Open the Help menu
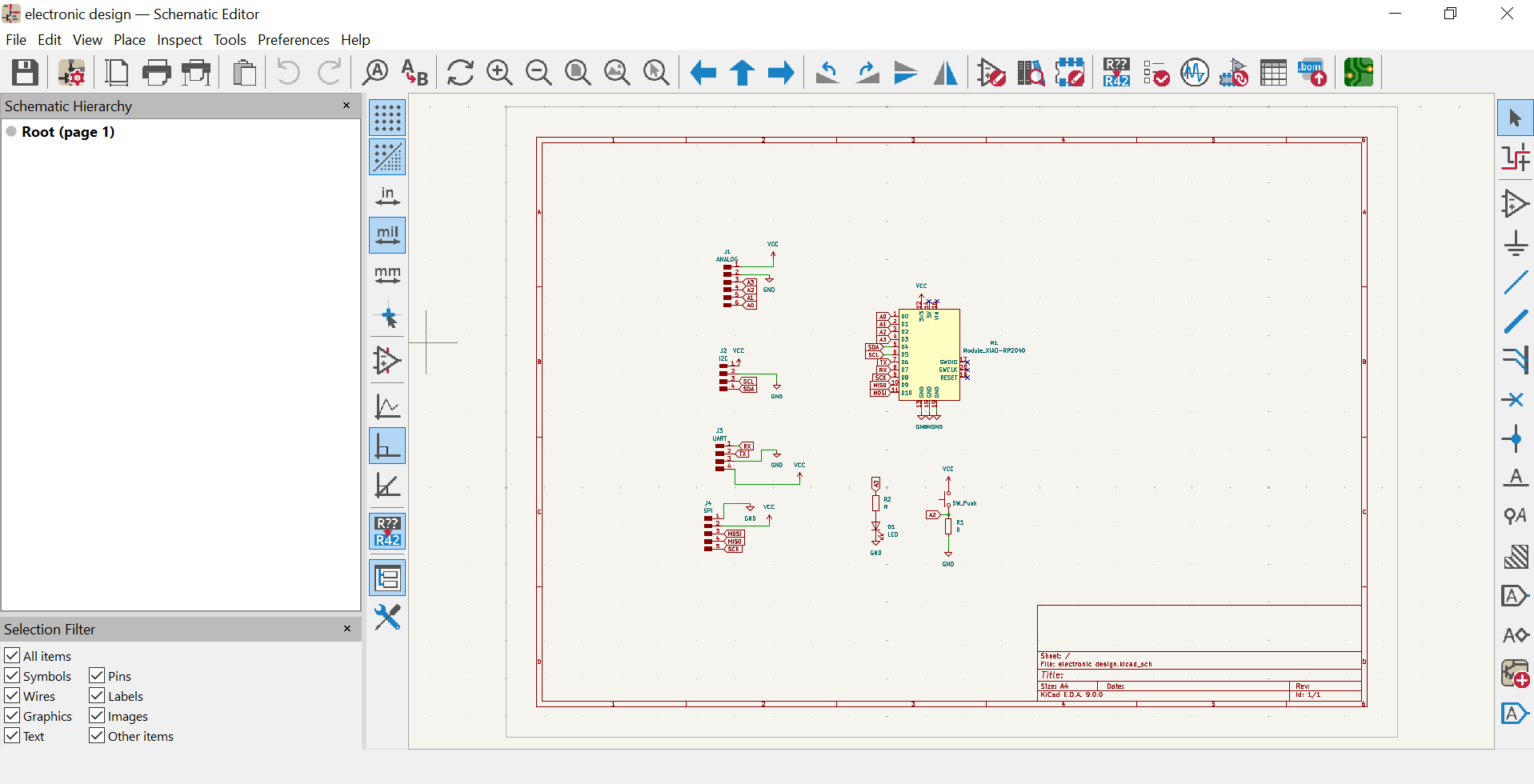The width and height of the screenshot is (1534, 784). (355, 40)
